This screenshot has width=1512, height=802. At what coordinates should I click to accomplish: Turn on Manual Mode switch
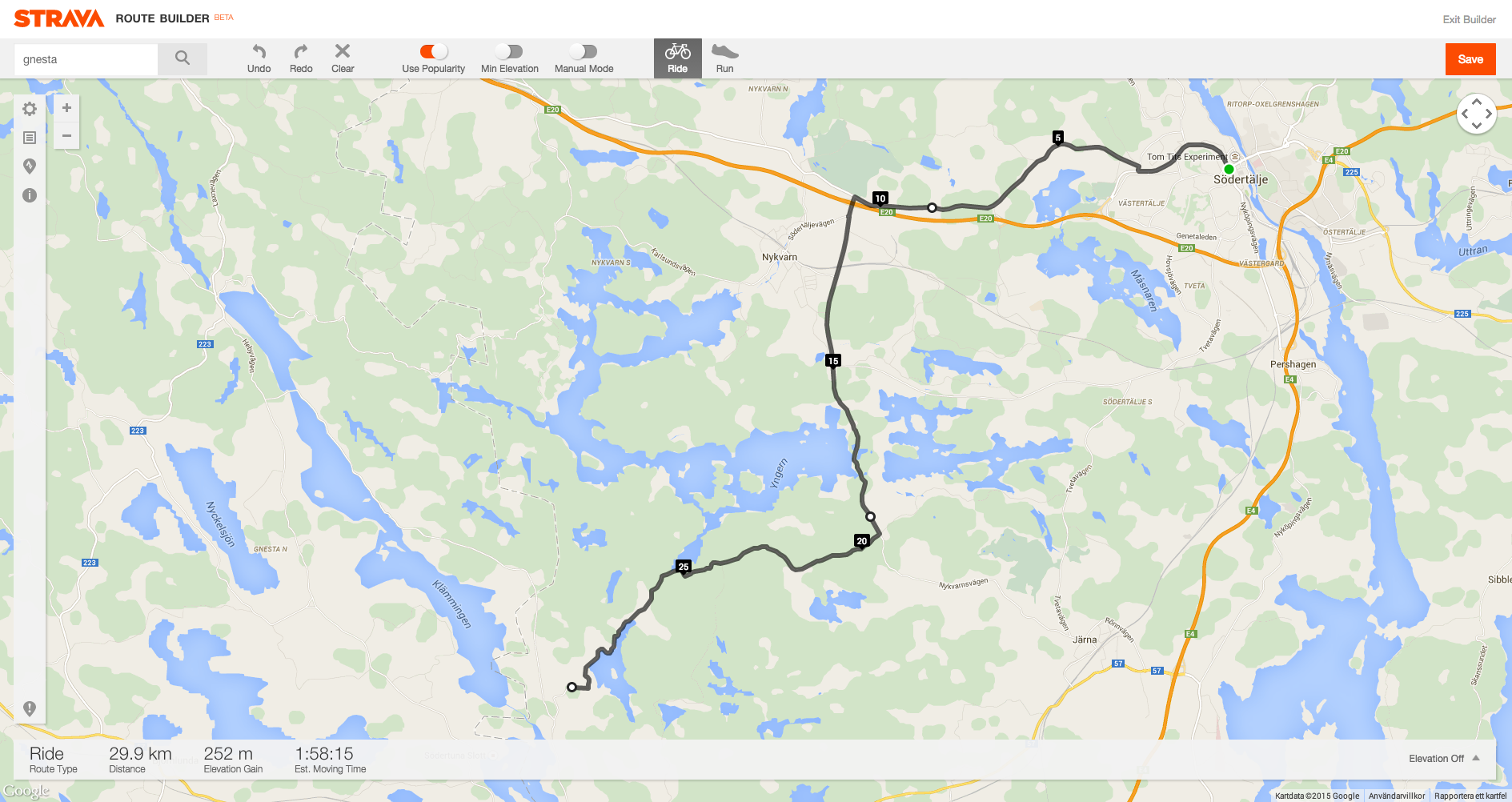(584, 51)
